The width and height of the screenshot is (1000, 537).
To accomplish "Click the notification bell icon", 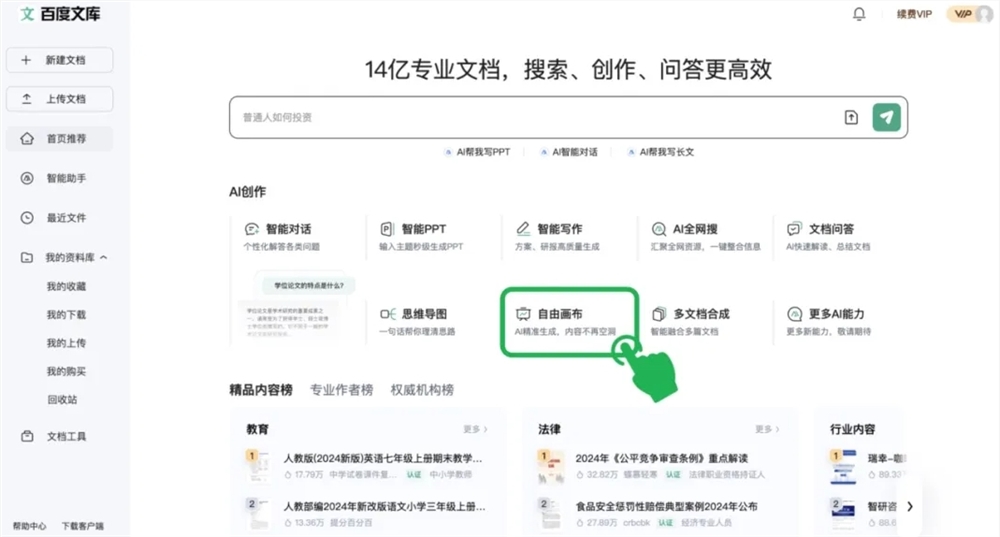I will 859,14.
